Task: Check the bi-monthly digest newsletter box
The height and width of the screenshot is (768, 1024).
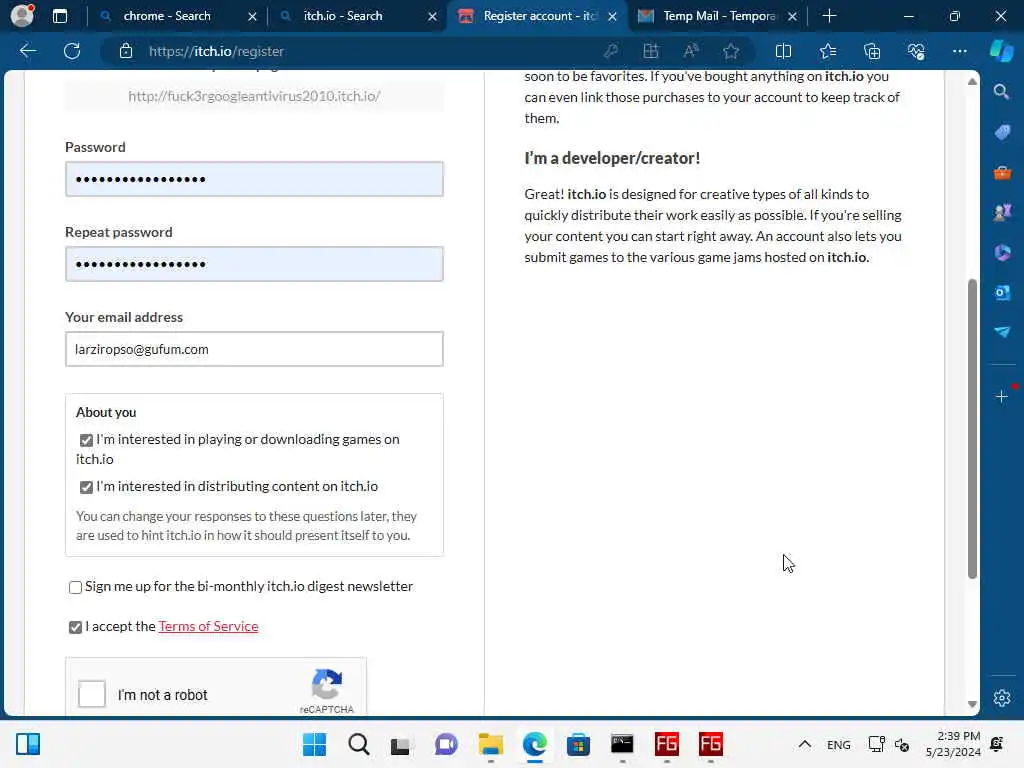Action: click(75, 587)
